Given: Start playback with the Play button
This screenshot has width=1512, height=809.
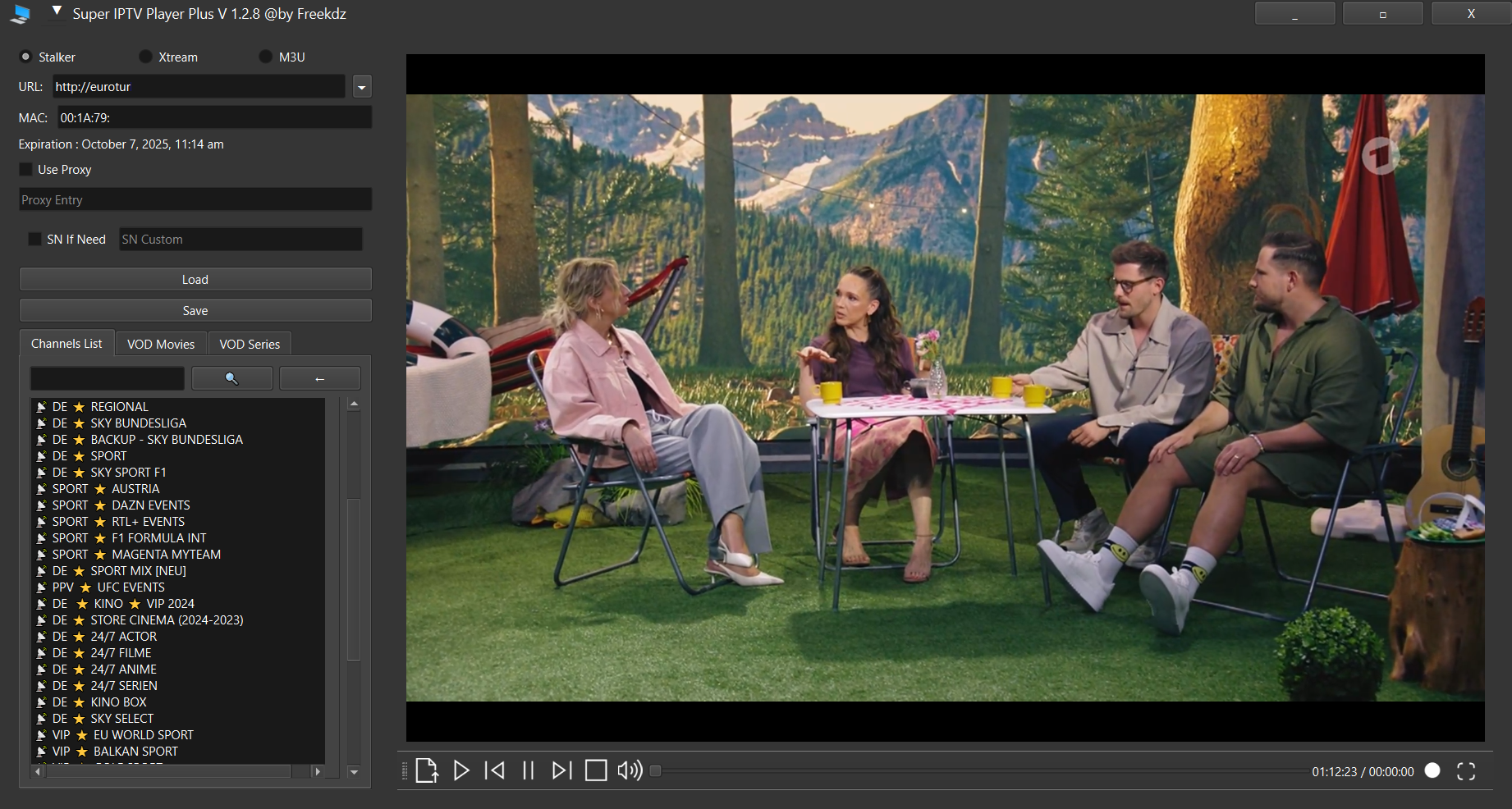Looking at the screenshot, I should click(461, 770).
